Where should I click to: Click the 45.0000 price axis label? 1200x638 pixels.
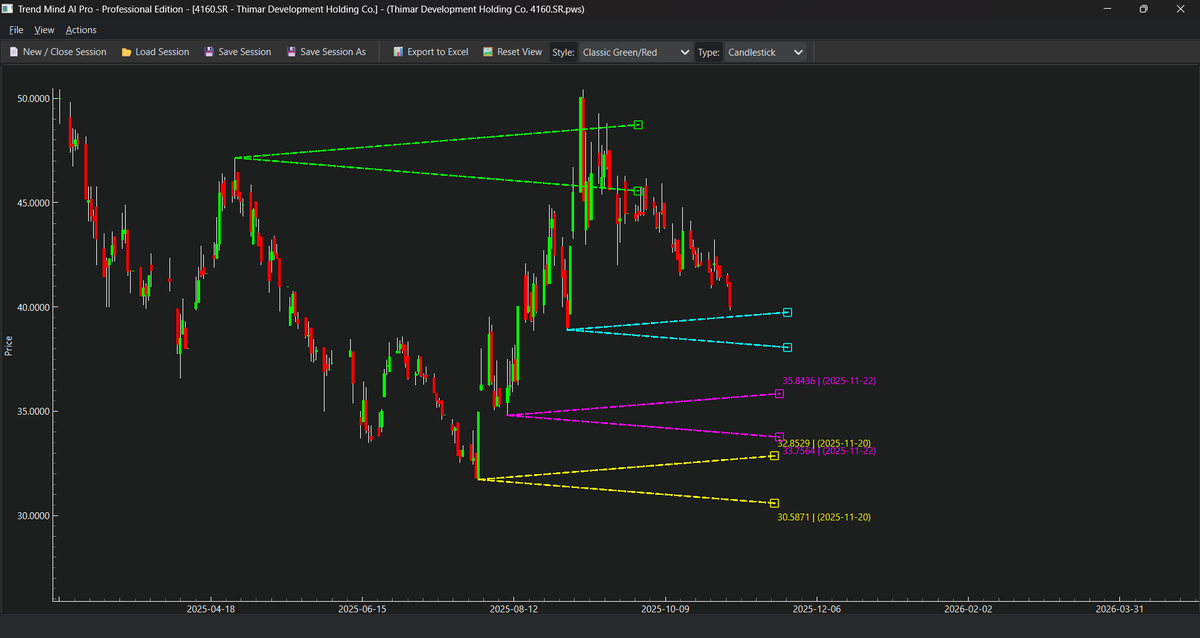(x=33, y=203)
